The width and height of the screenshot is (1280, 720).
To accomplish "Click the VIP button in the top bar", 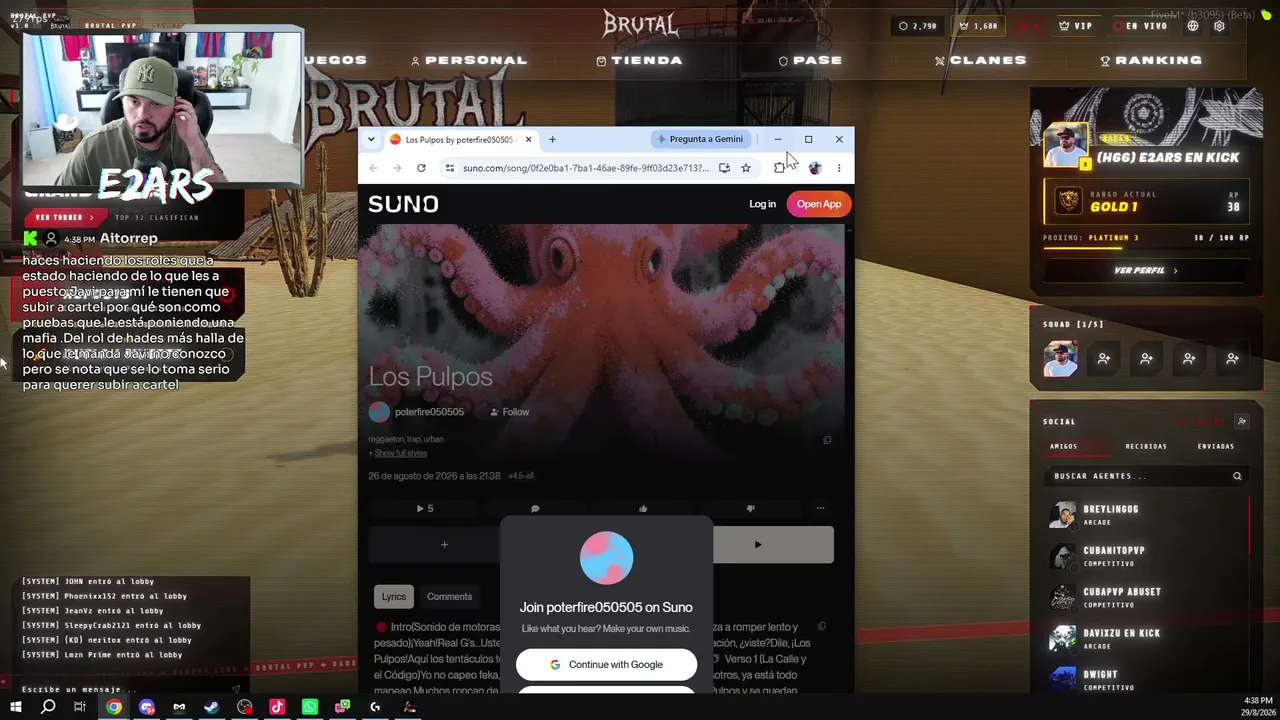I will pos(1076,26).
